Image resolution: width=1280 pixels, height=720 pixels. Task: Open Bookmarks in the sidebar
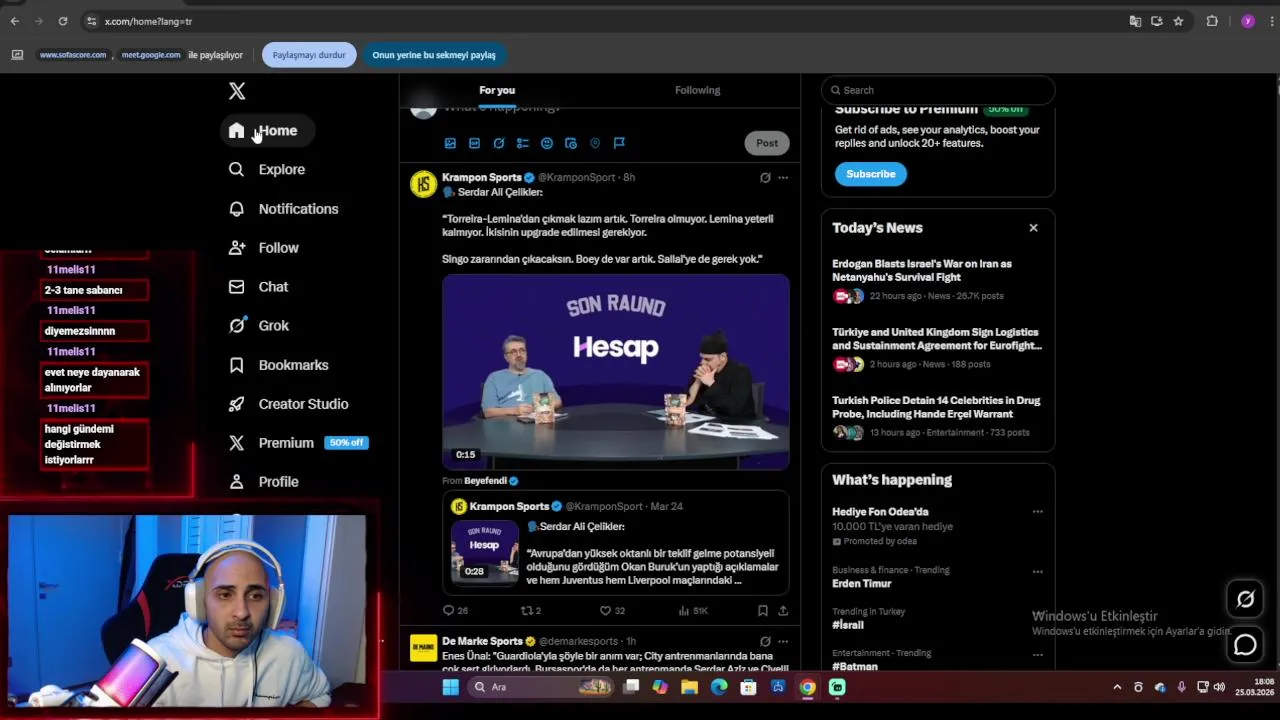pos(279,365)
